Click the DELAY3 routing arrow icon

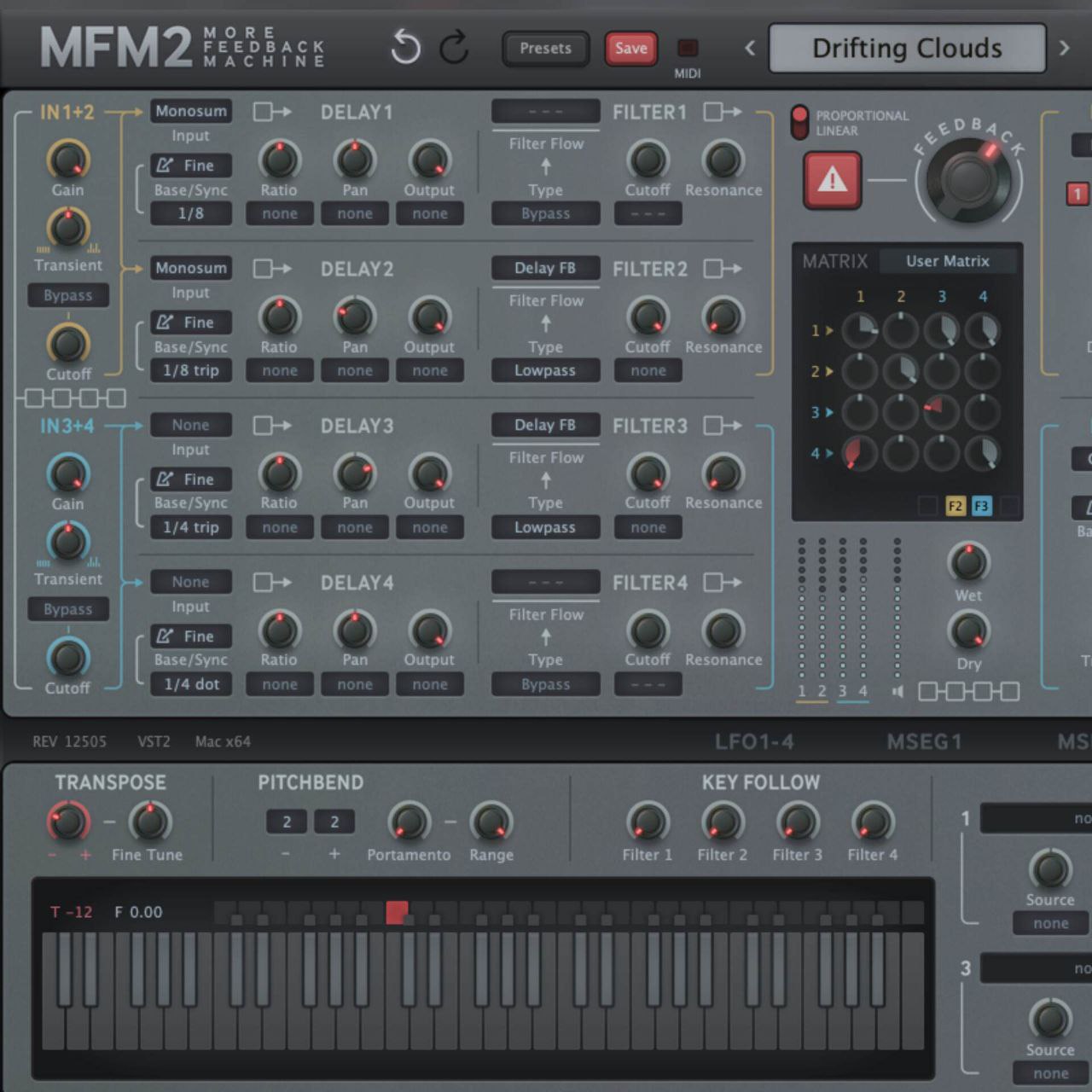272,426
